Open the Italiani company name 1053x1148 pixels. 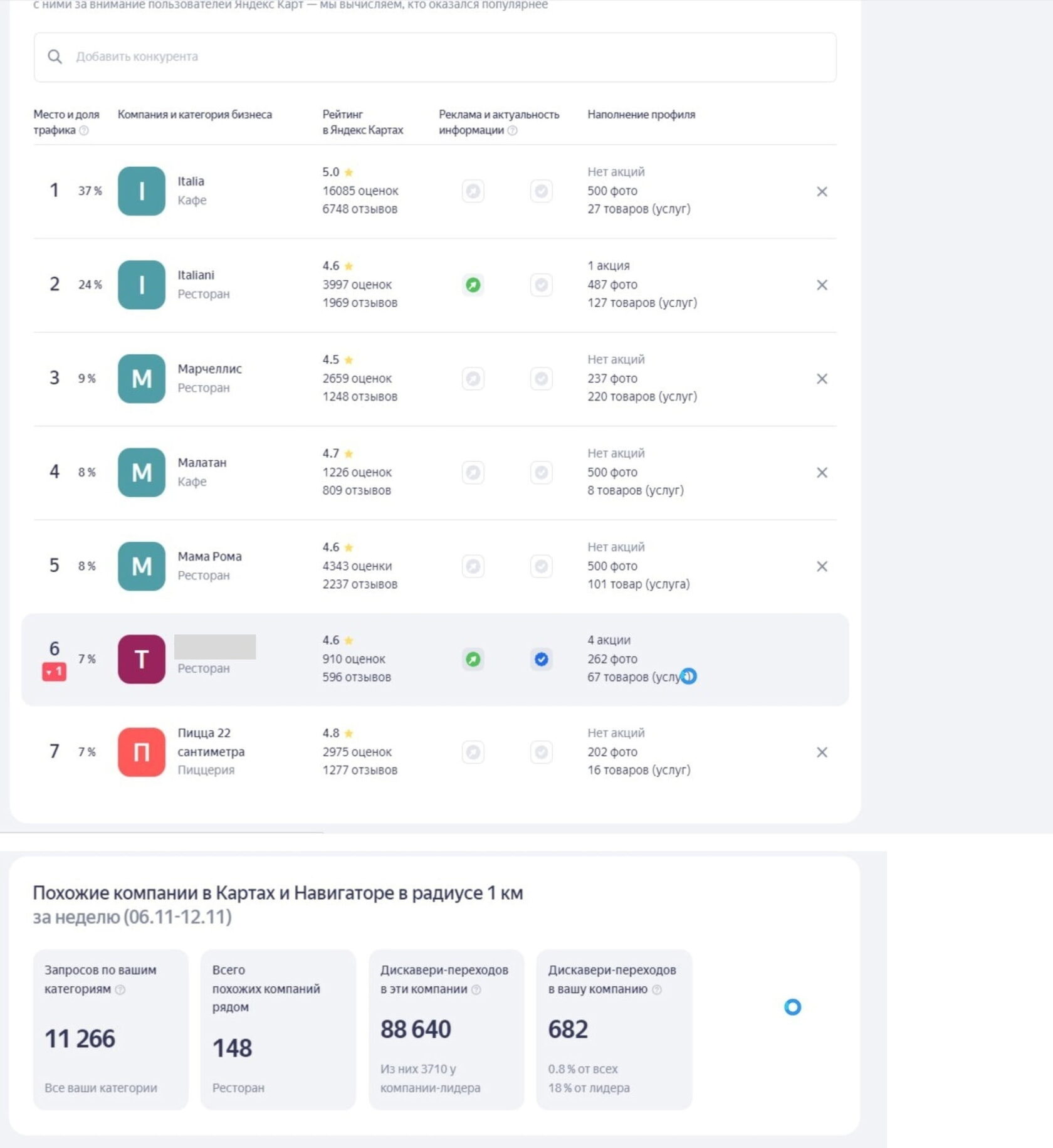196,275
